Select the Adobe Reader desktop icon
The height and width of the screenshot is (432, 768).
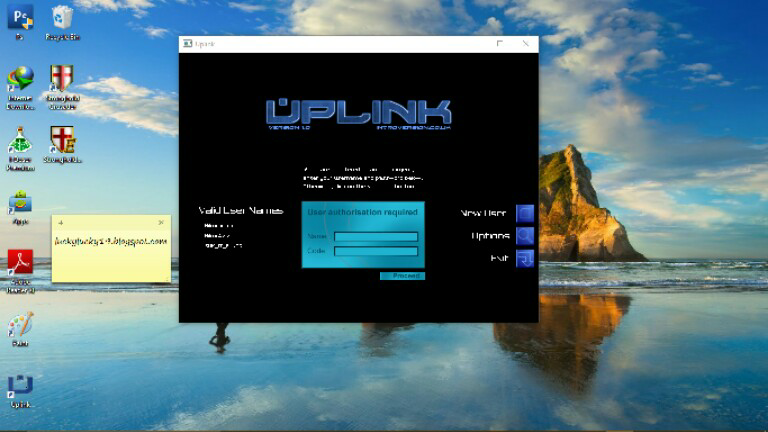tap(20, 271)
